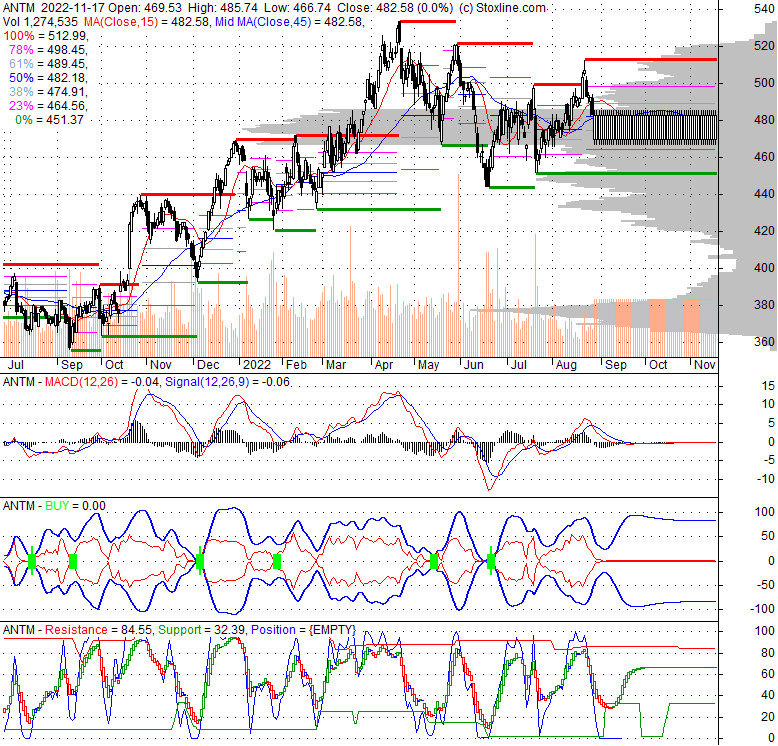Screen dimensions: 778x746
Task: Select the May month label on time axis
Action: [x=428, y=365]
